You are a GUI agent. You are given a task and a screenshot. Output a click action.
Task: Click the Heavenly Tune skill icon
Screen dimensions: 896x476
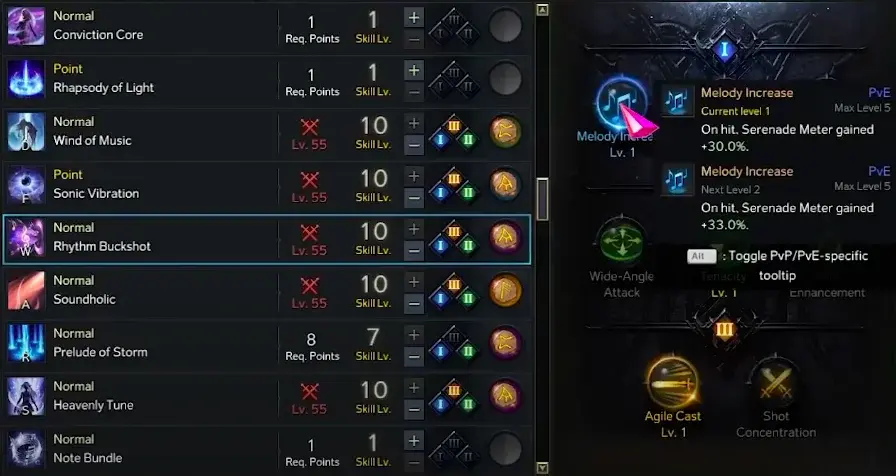tap(26, 397)
